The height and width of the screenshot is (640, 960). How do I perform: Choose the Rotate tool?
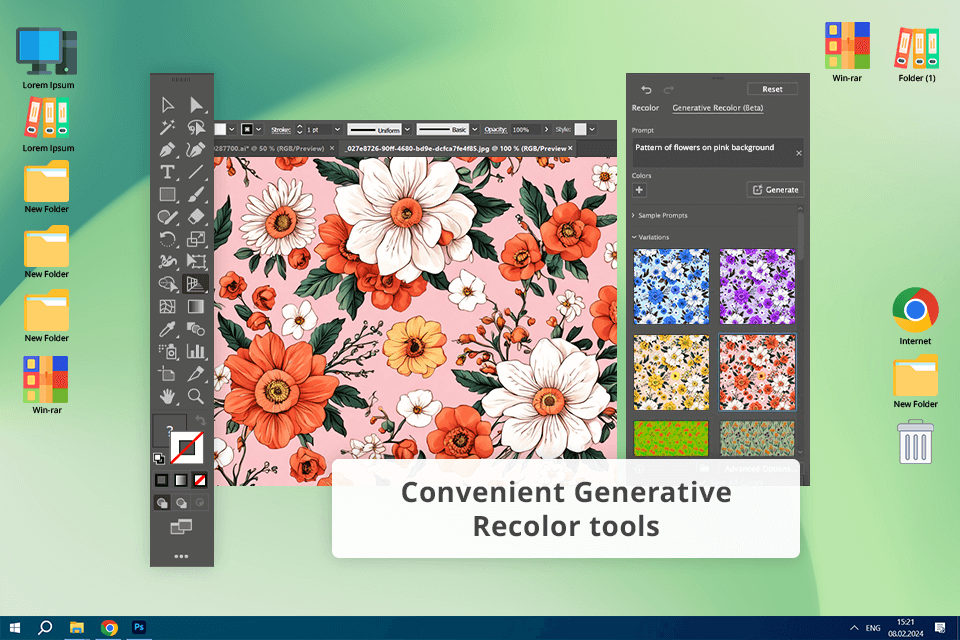click(x=167, y=239)
